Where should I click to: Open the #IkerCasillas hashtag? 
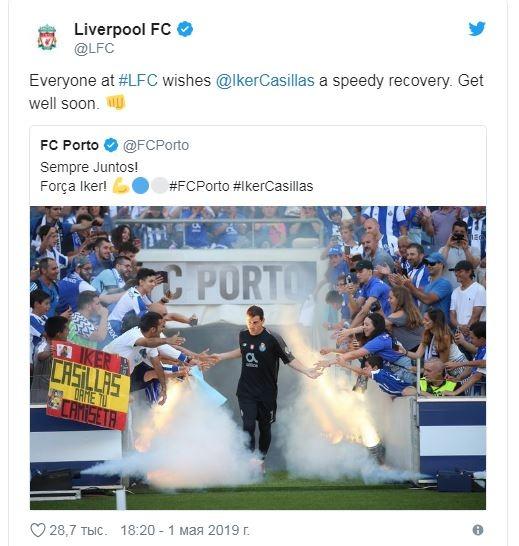pyautogui.click(x=273, y=186)
